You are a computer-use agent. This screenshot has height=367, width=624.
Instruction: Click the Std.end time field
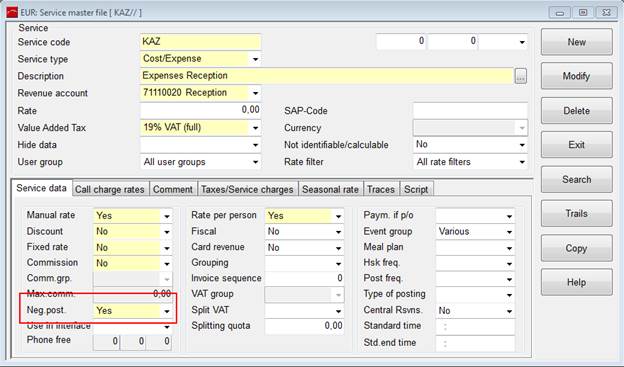(x=475, y=343)
